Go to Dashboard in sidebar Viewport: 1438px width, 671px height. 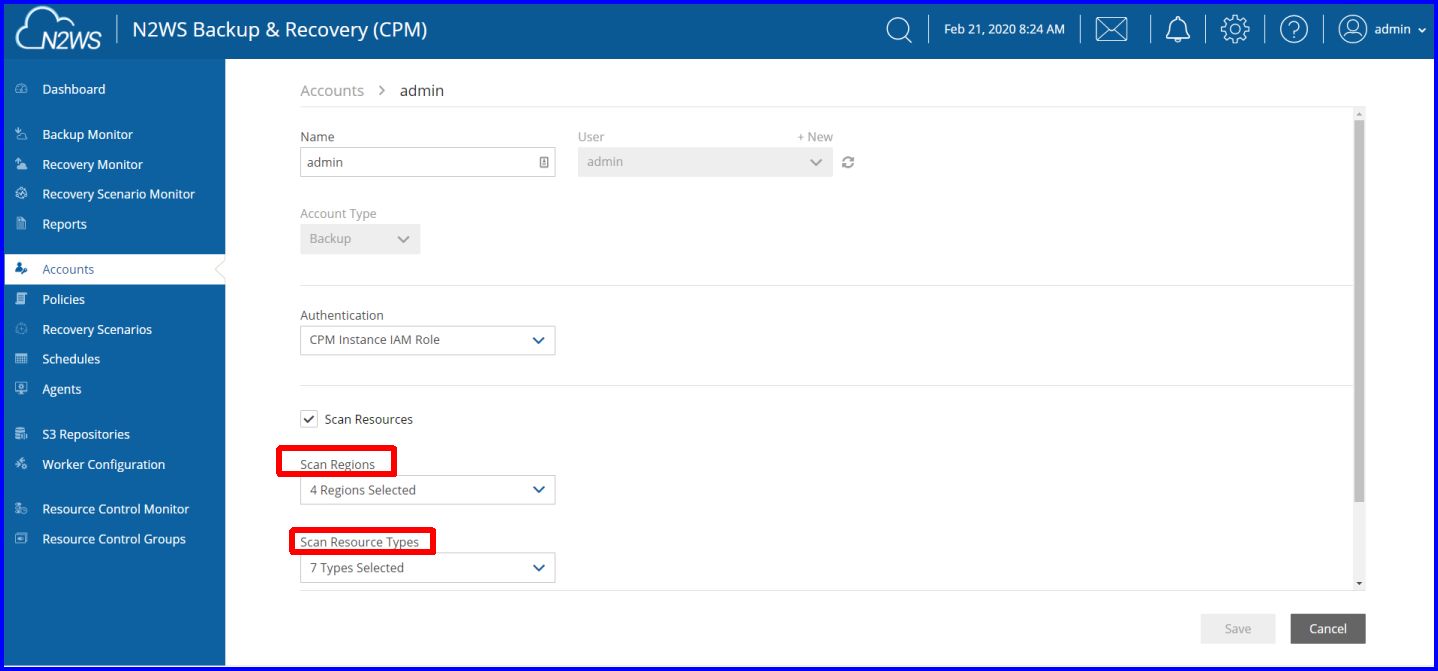pos(74,89)
